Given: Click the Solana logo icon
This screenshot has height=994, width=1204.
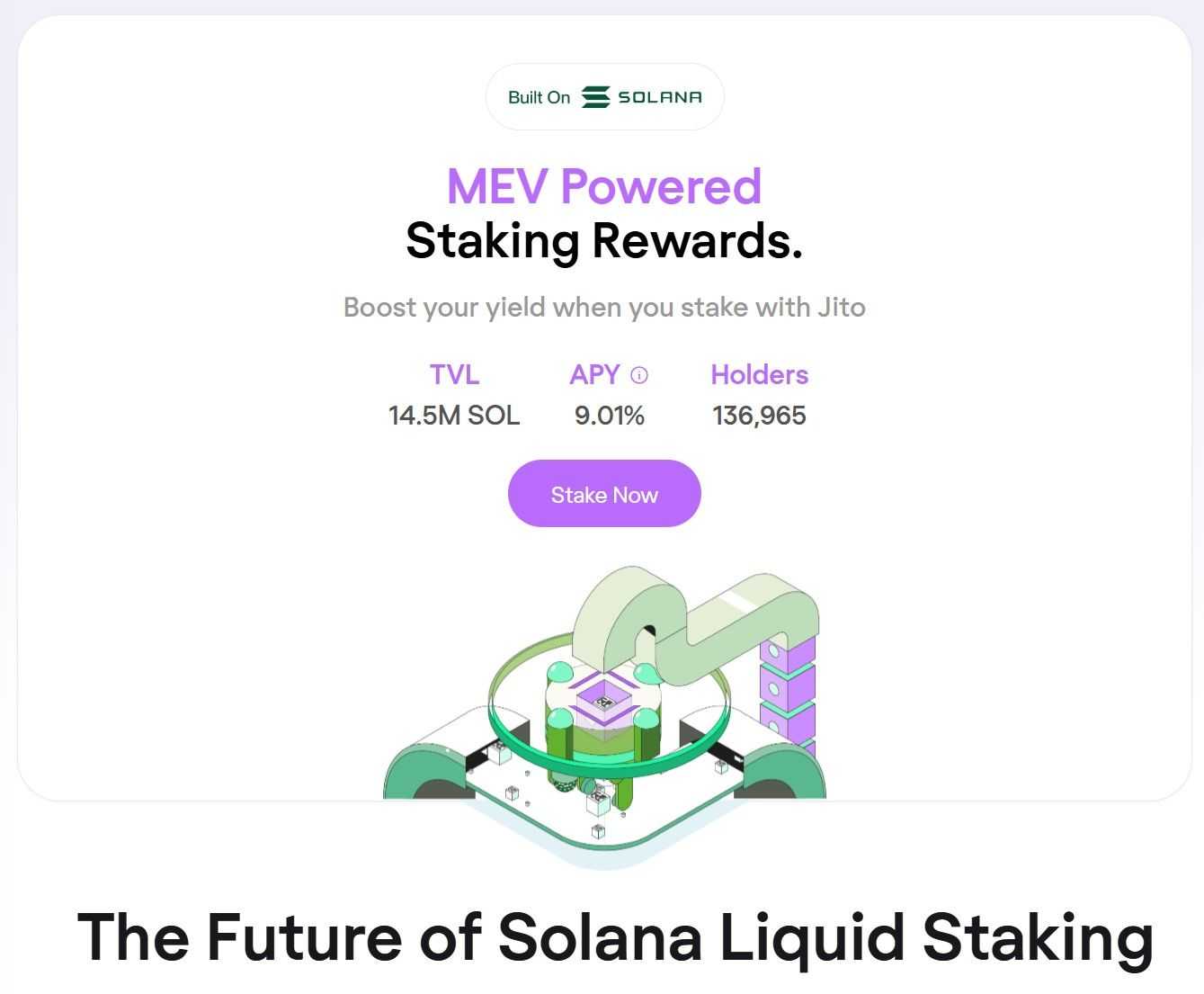Looking at the screenshot, I should pyautogui.click(x=595, y=97).
